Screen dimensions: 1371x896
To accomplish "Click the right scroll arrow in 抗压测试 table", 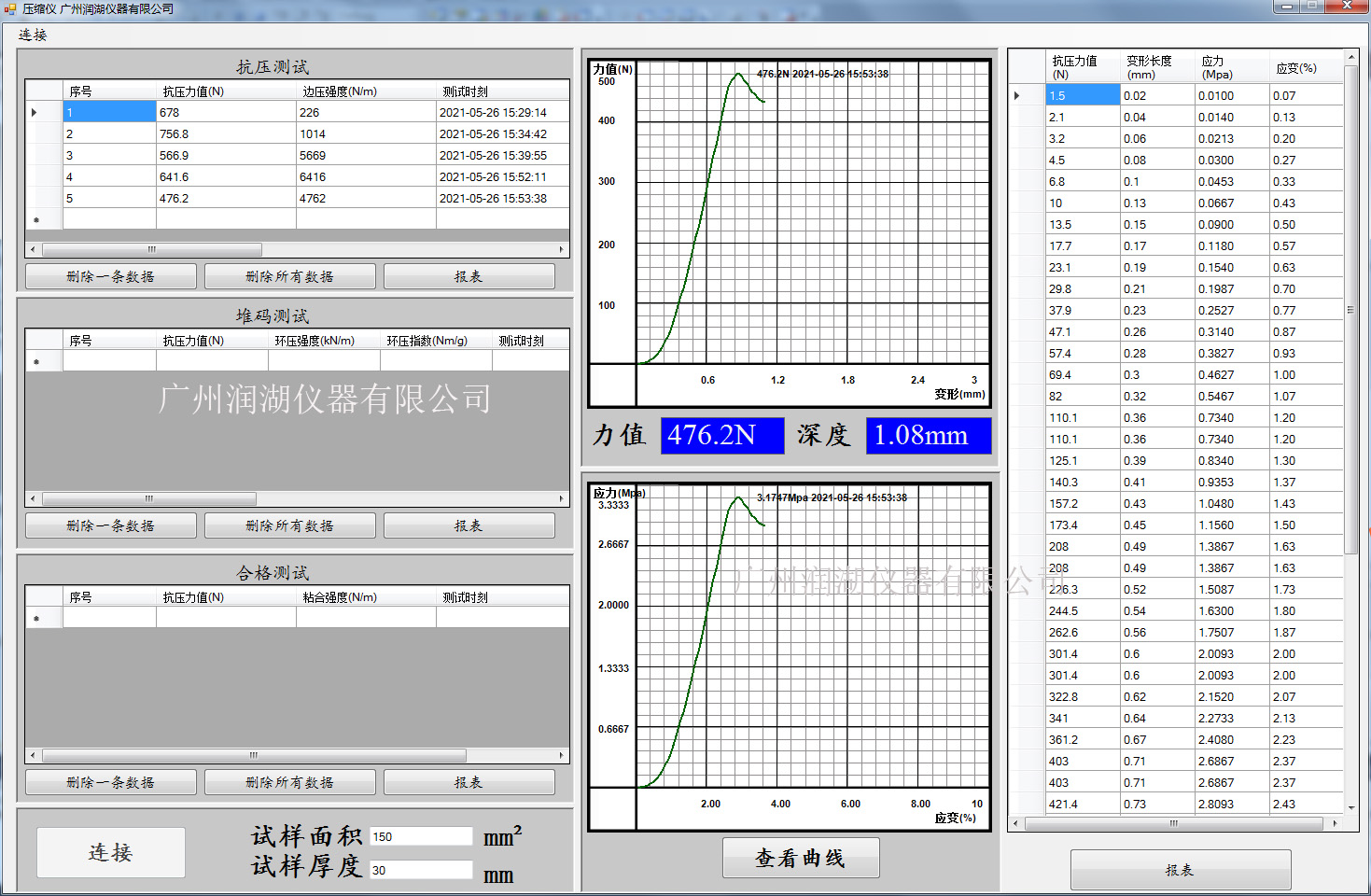I will coord(562,250).
